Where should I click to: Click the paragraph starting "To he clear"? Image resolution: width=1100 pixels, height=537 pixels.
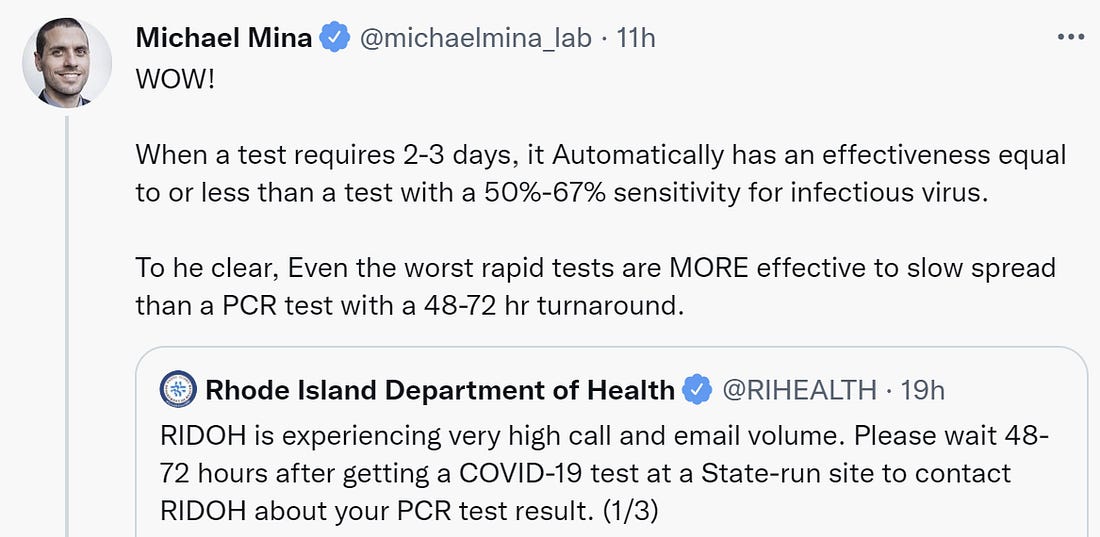(596, 286)
